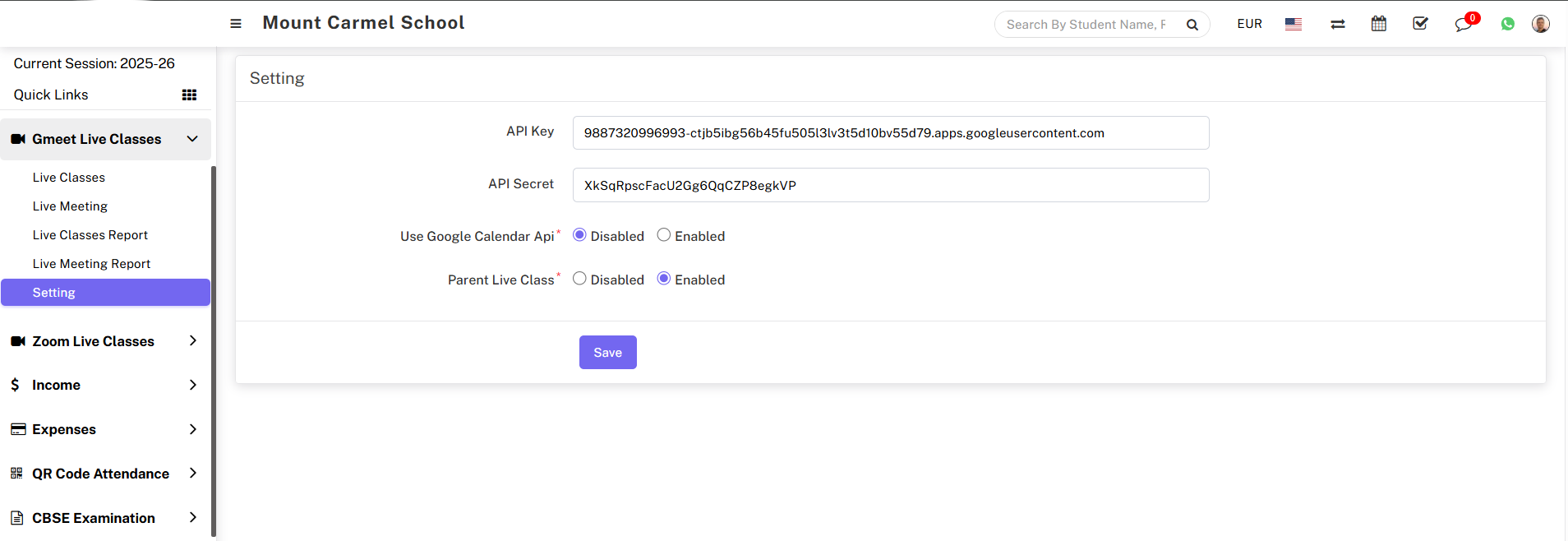
Task: Click the API Secret input field
Action: (890, 185)
